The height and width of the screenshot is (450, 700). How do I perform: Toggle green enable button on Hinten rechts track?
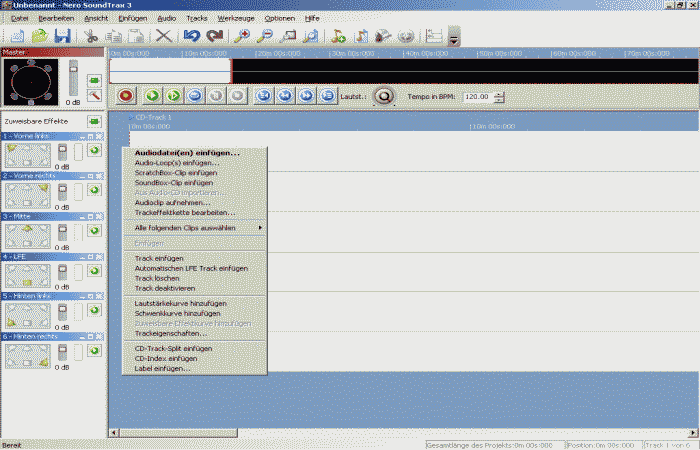click(94, 352)
